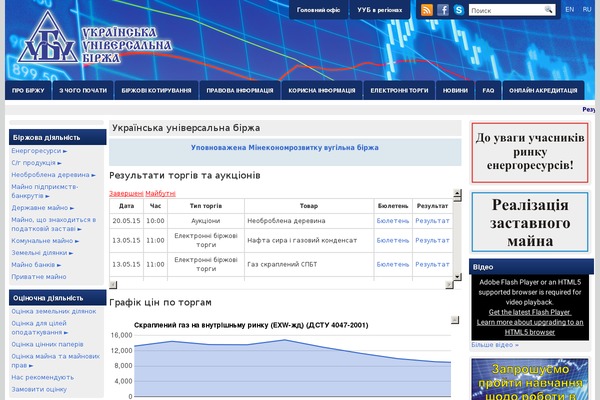Open Реалізація заставного майна banner

(530, 222)
